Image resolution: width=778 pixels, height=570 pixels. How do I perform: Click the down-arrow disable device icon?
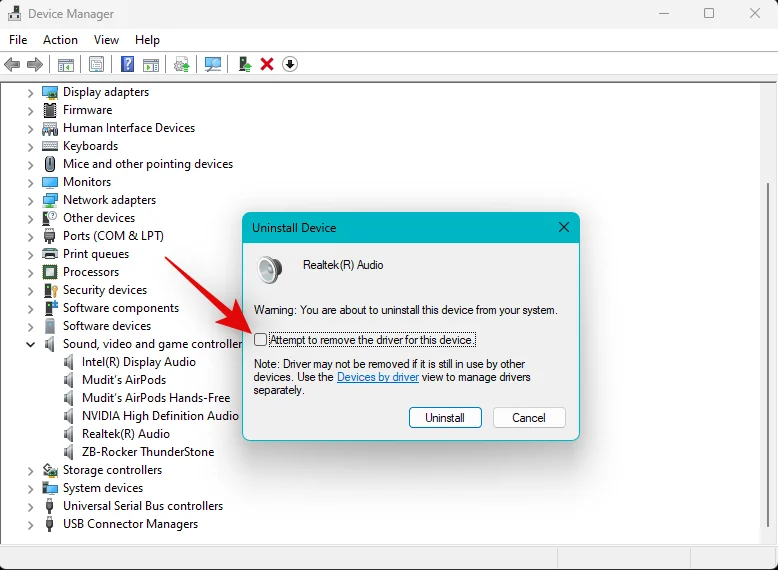tap(290, 64)
